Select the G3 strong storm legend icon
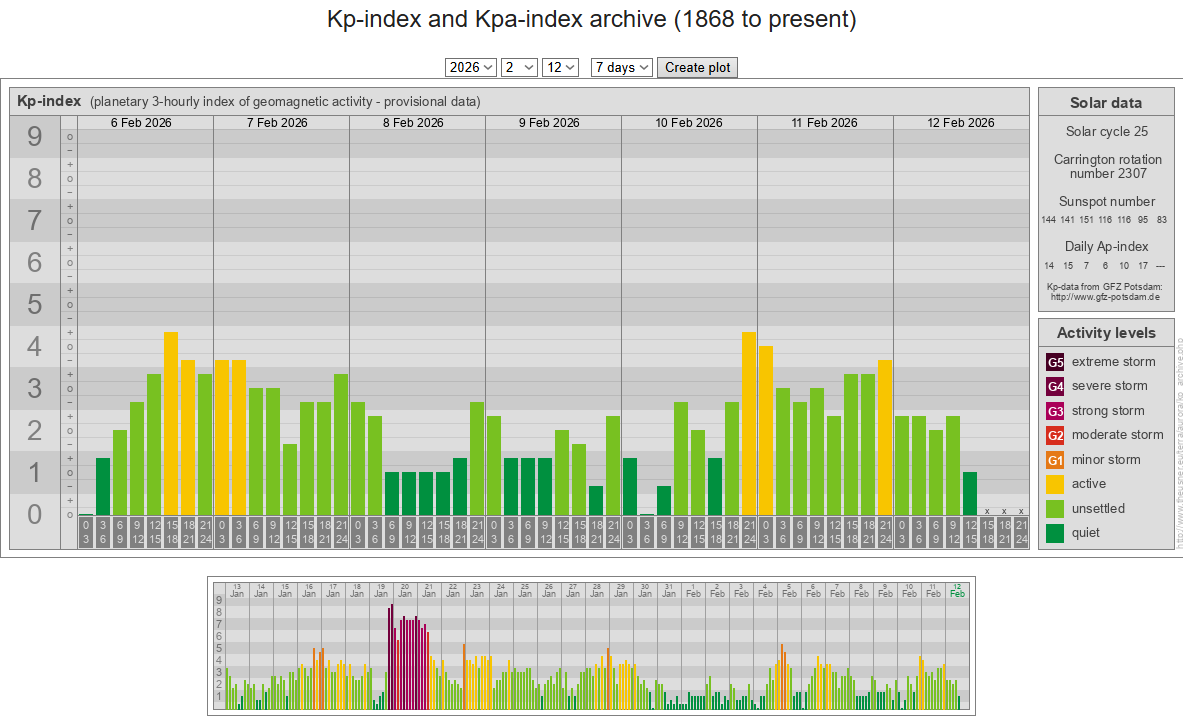 click(1055, 411)
